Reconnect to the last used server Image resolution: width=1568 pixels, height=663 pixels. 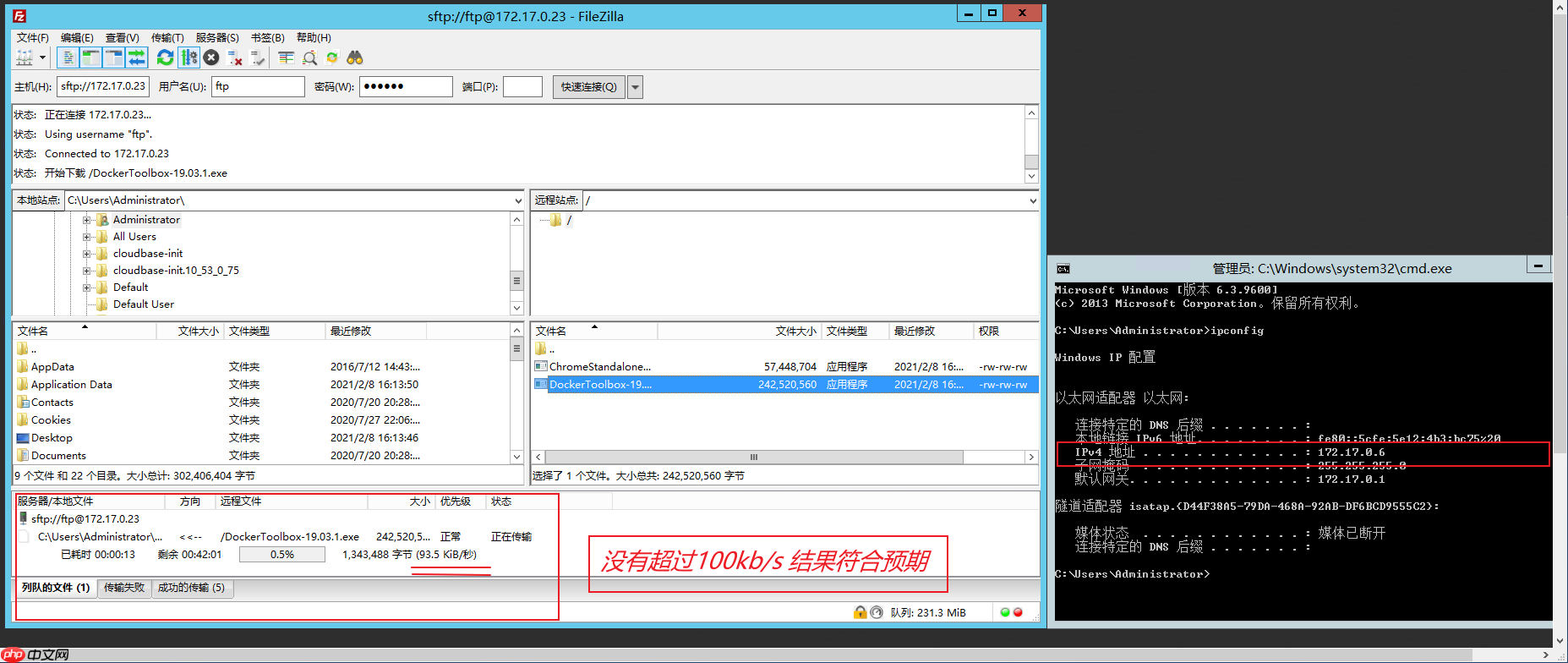click(258, 58)
